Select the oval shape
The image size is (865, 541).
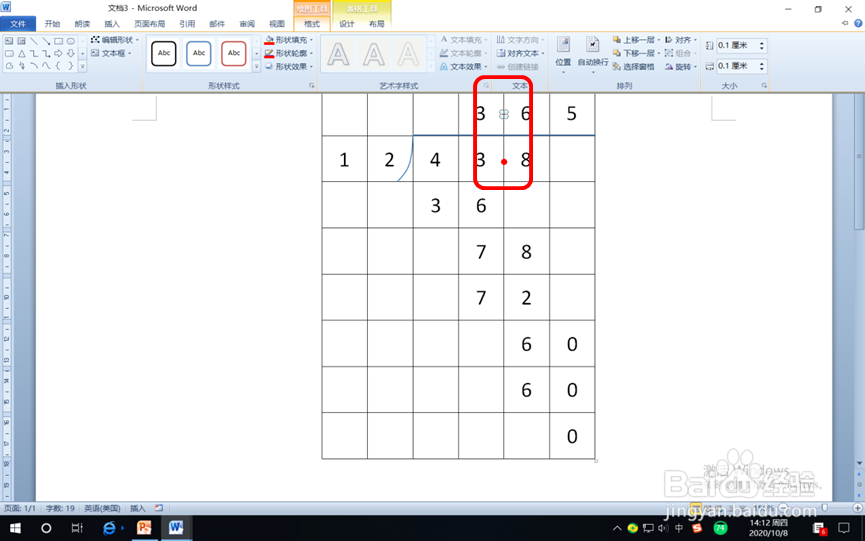71,41
